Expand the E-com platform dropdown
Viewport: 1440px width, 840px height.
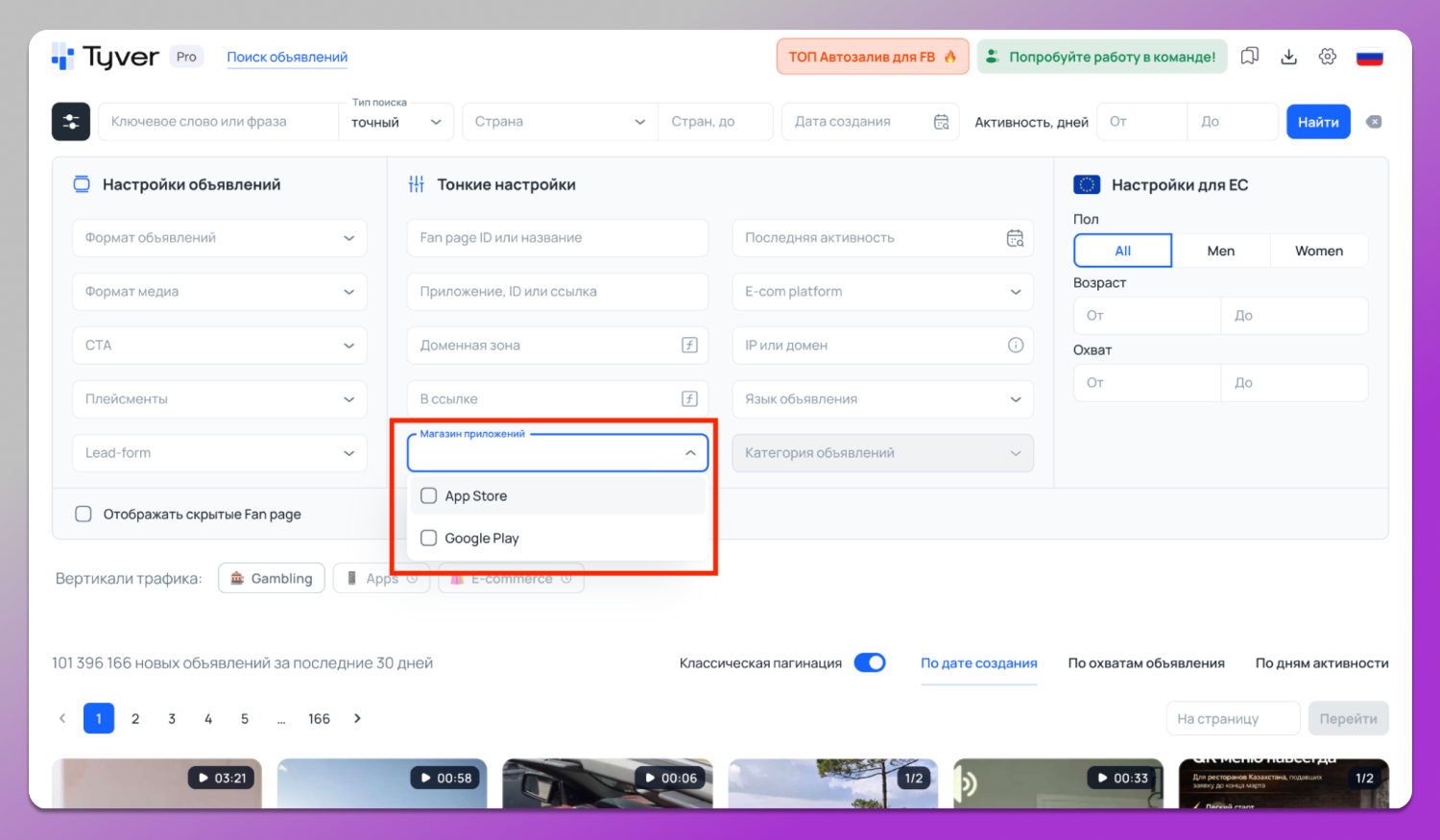[x=881, y=291]
